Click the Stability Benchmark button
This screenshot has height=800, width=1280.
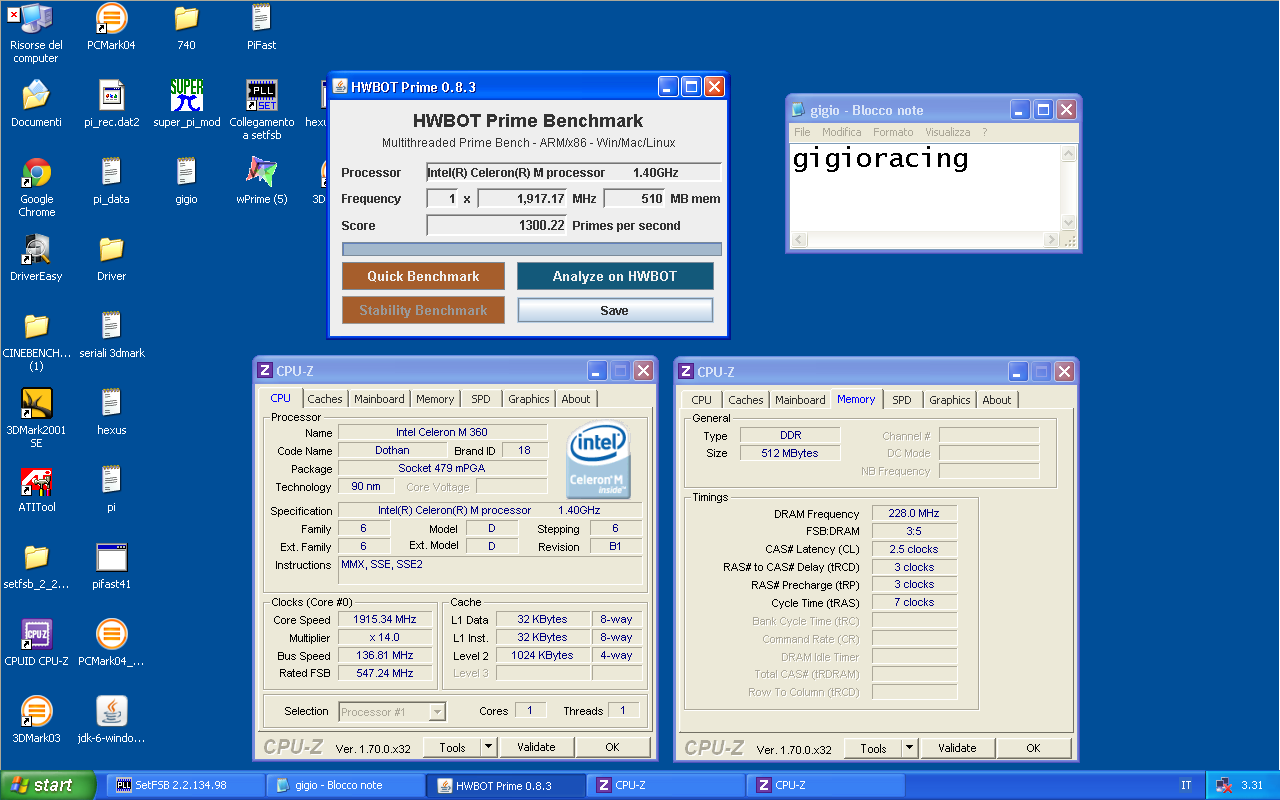(x=423, y=310)
